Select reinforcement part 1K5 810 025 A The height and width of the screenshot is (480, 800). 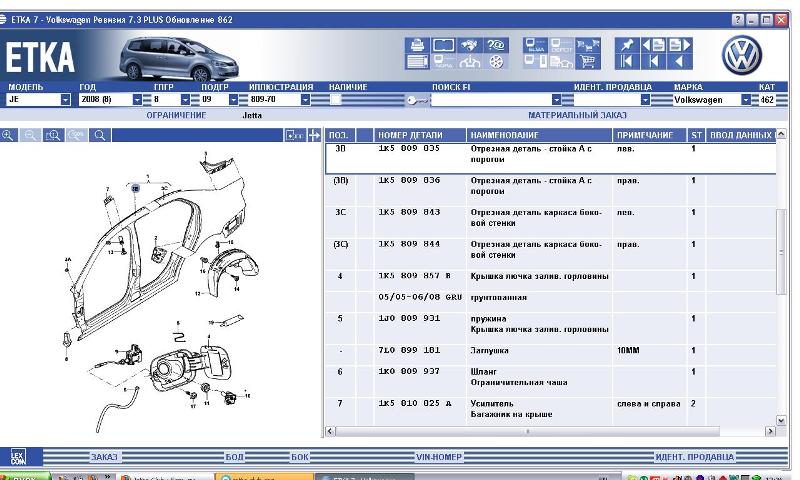tap(415, 403)
